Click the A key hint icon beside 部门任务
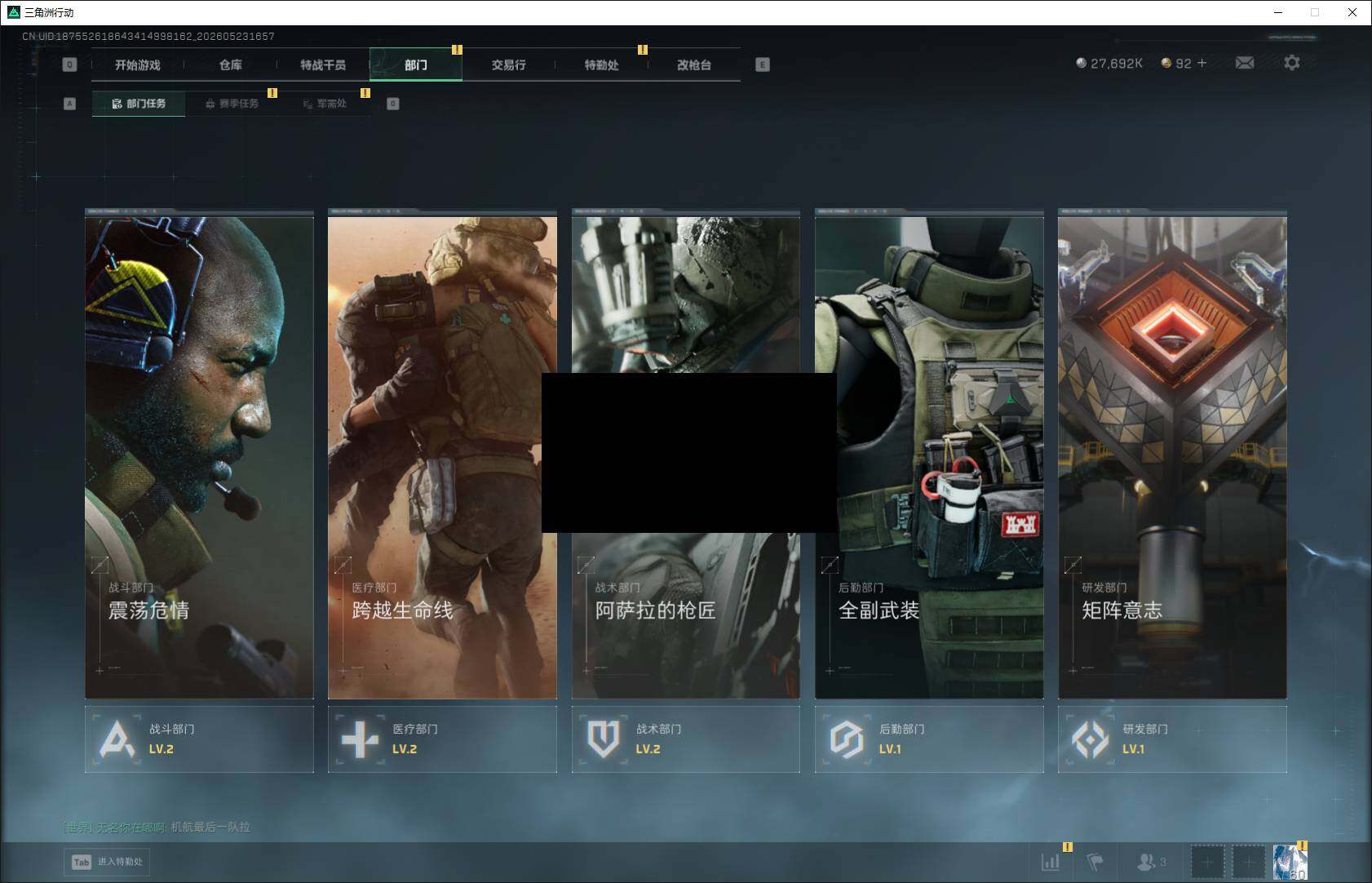 point(69,104)
